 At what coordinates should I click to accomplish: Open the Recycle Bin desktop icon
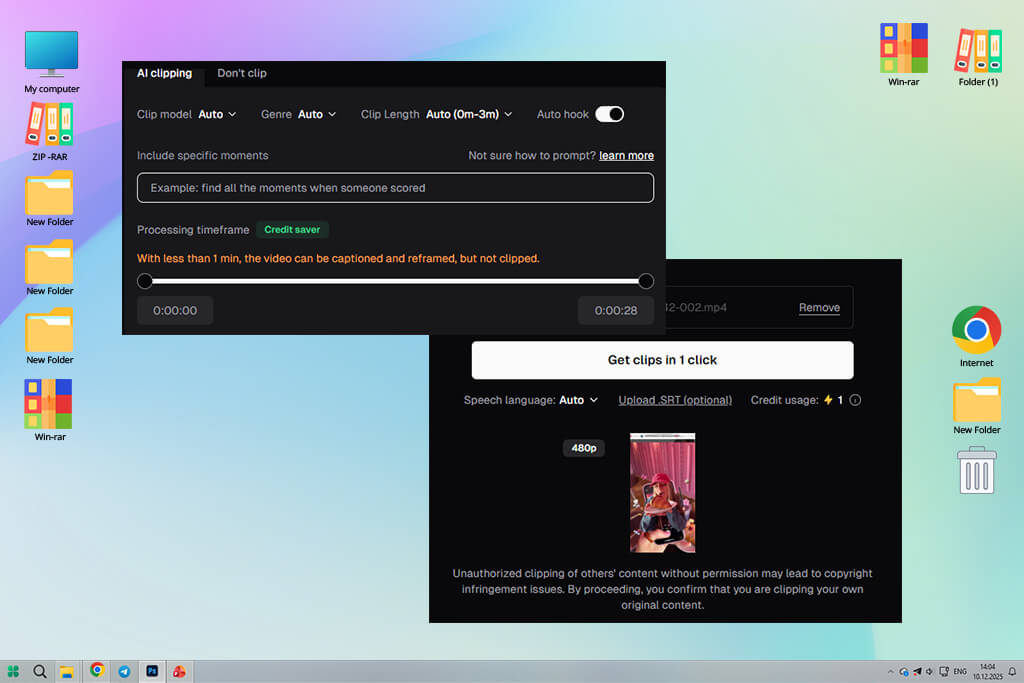point(977,470)
